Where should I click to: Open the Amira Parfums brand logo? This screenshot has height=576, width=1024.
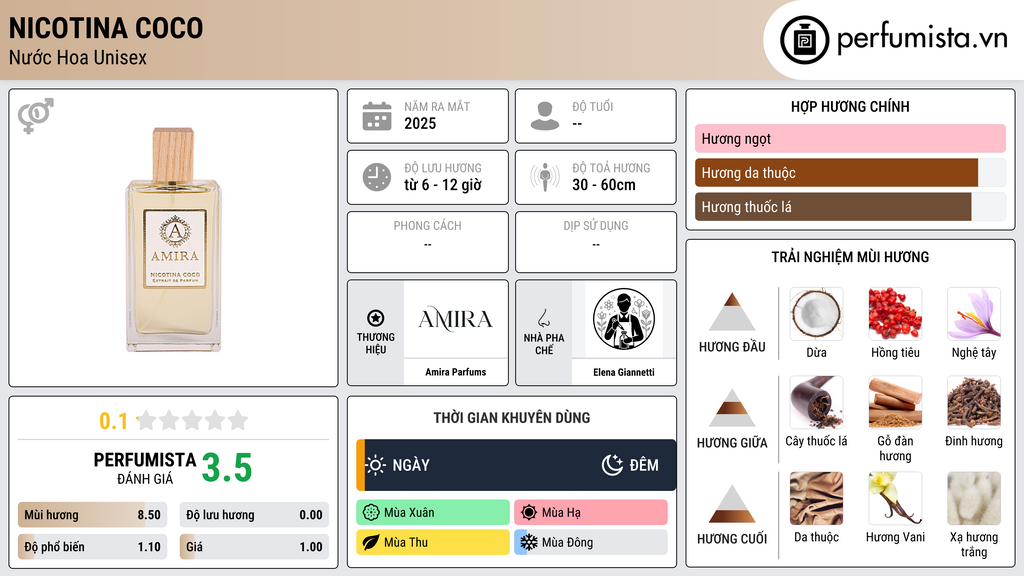455,319
